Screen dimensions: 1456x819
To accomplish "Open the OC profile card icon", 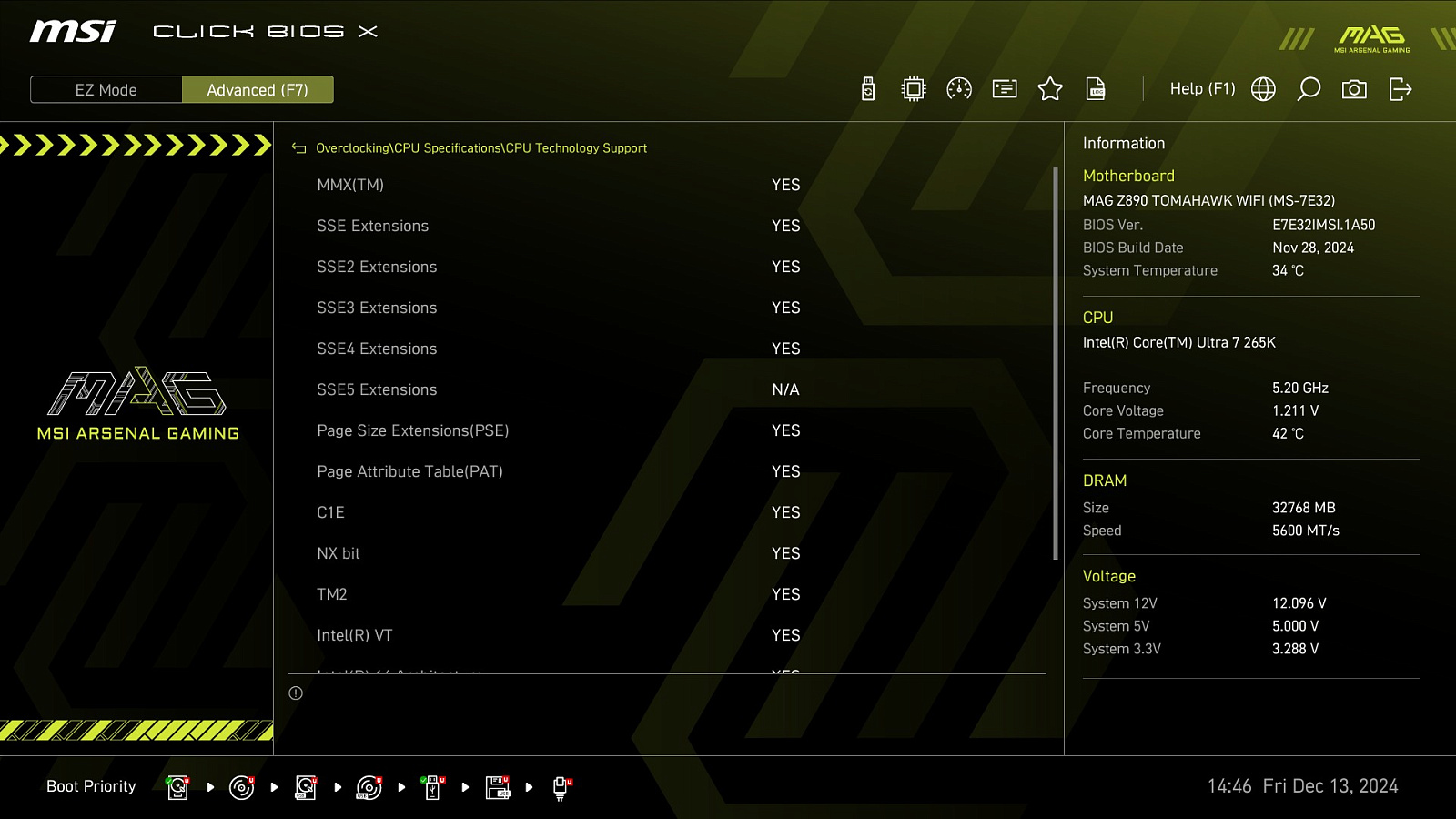I will tap(1005, 88).
